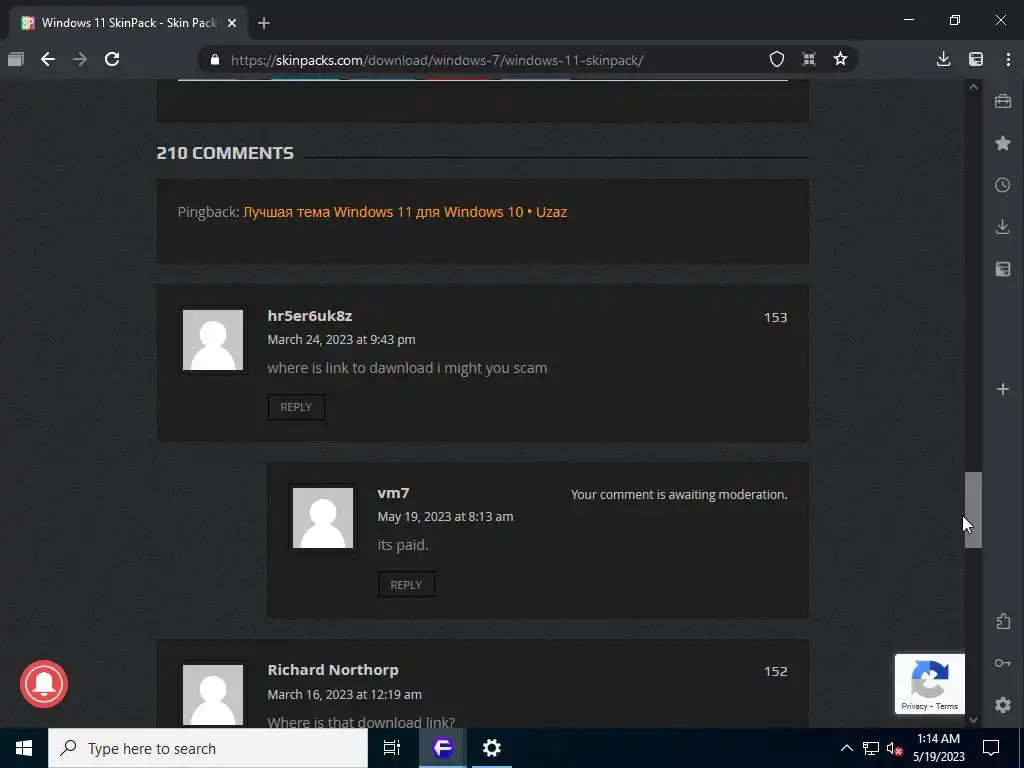
Task: Click the padlock site security icon
Action: tap(215, 60)
